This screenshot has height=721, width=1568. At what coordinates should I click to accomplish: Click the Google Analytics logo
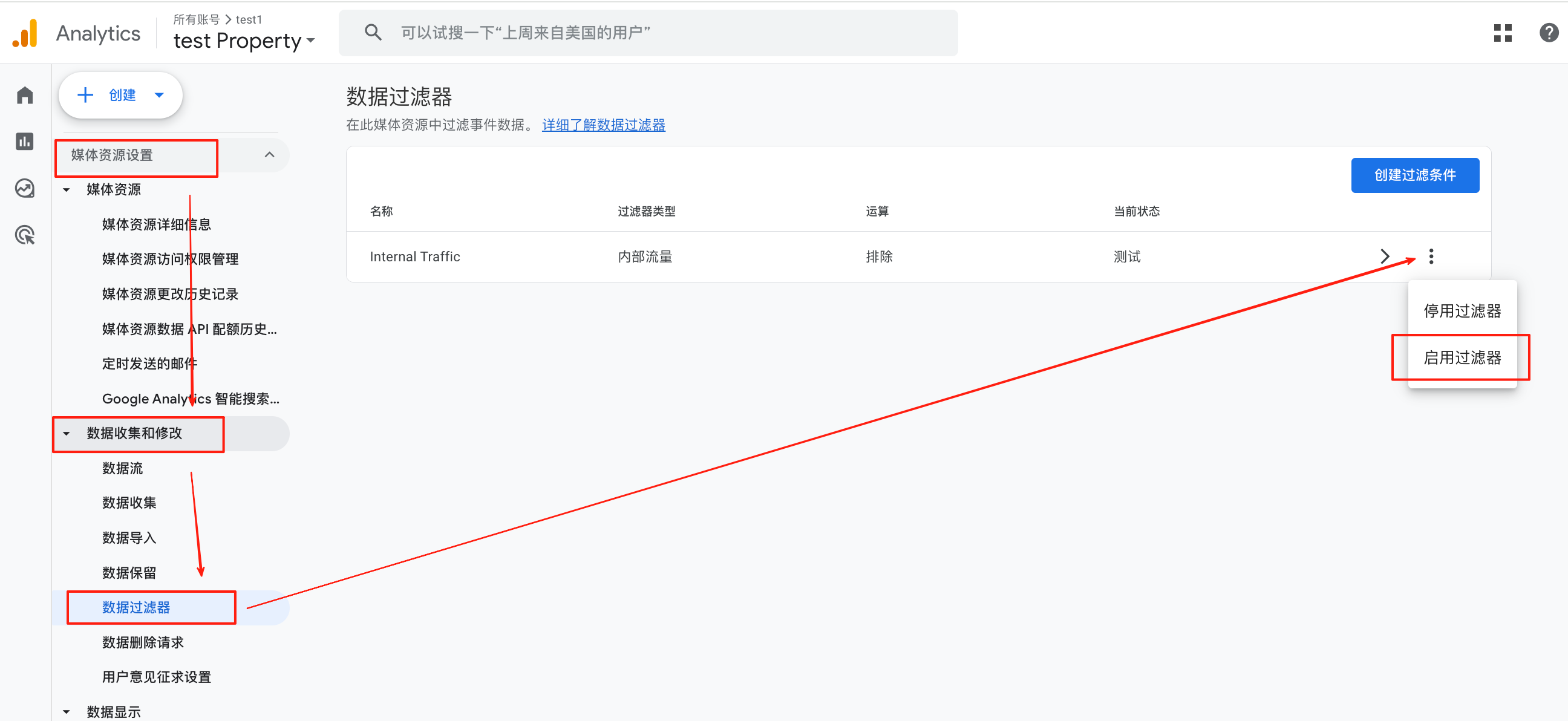click(25, 33)
